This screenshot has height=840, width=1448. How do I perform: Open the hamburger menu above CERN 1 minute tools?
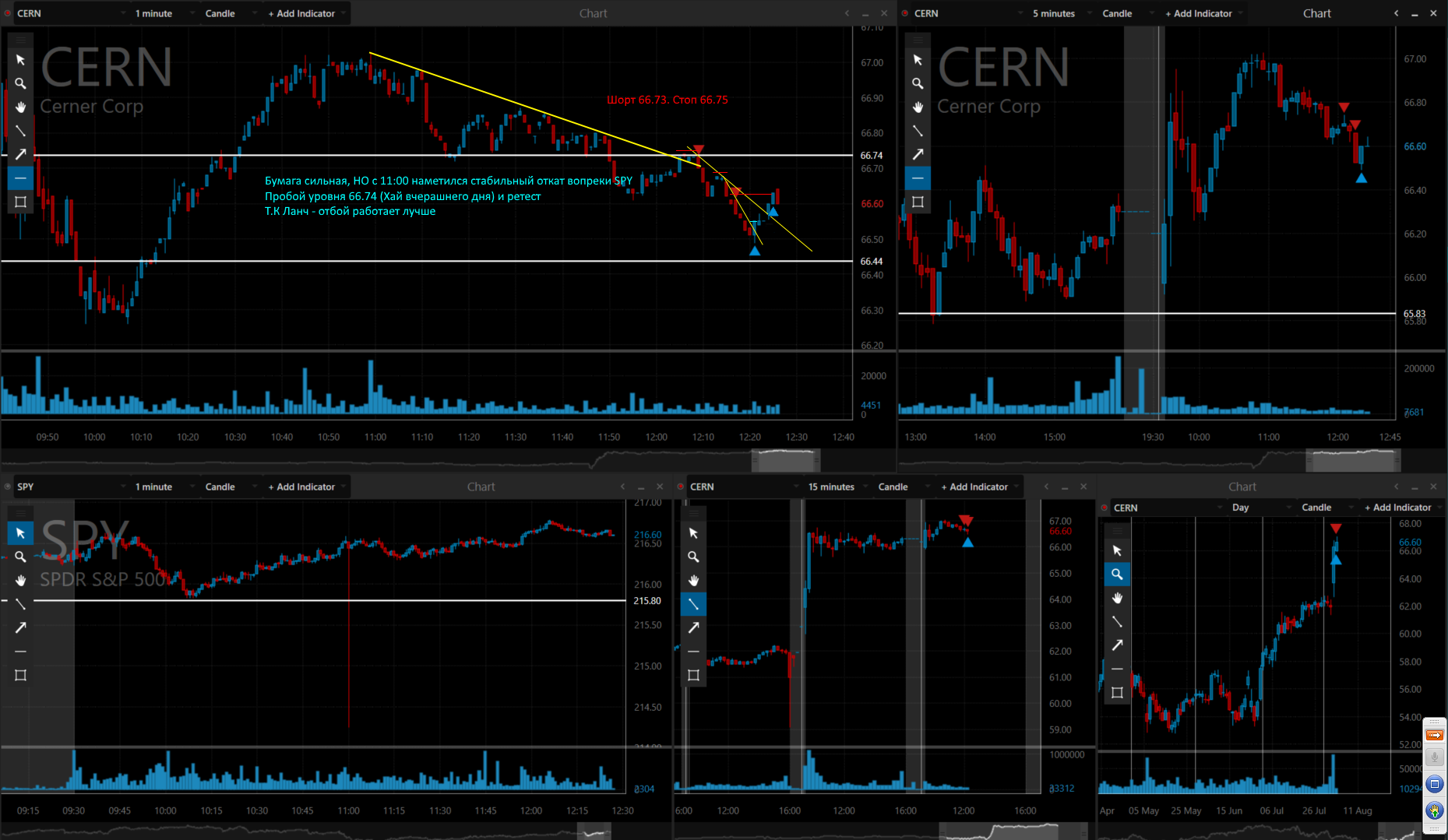21,40
